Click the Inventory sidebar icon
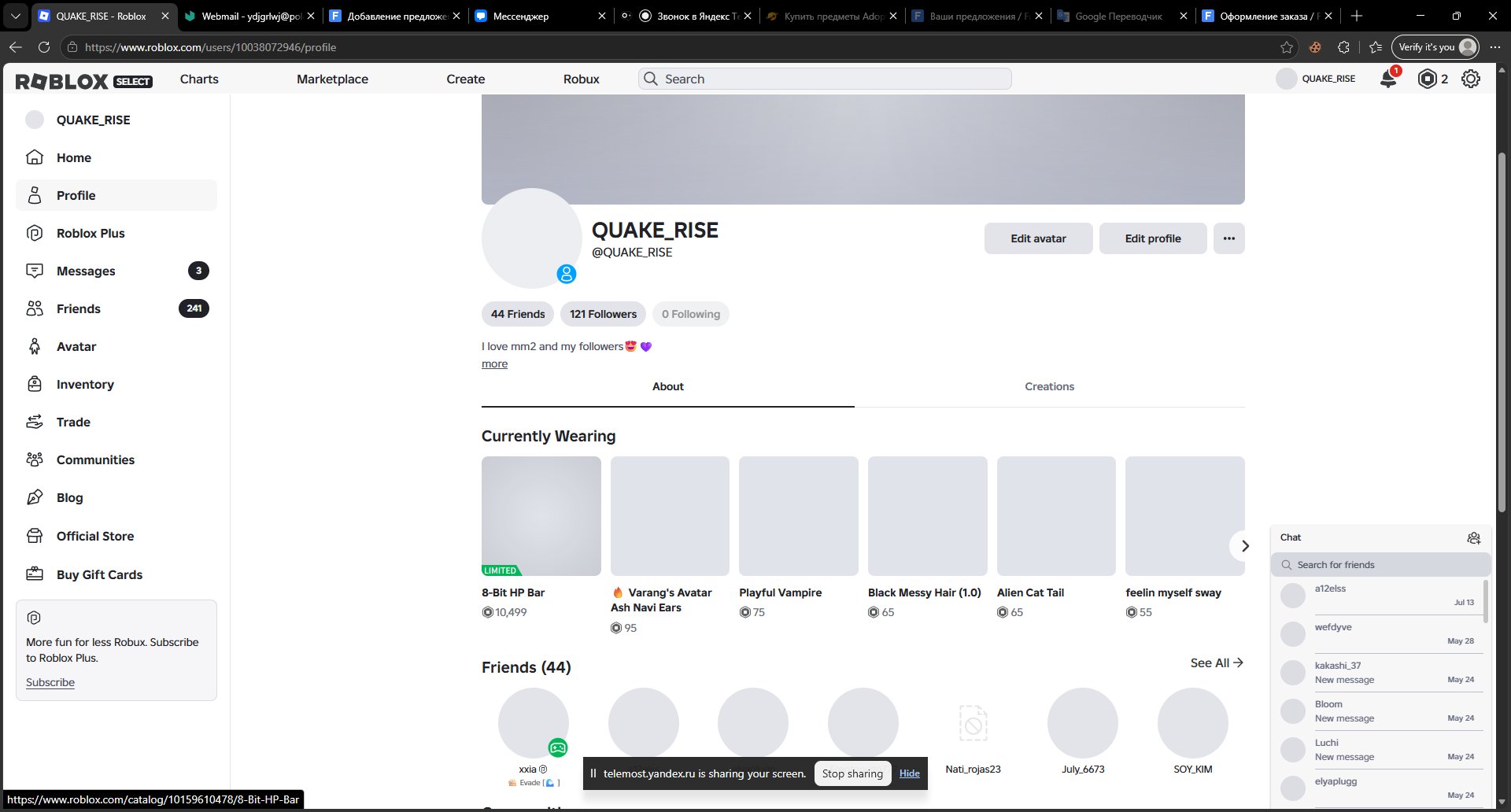This screenshot has width=1511, height=812. click(35, 384)
